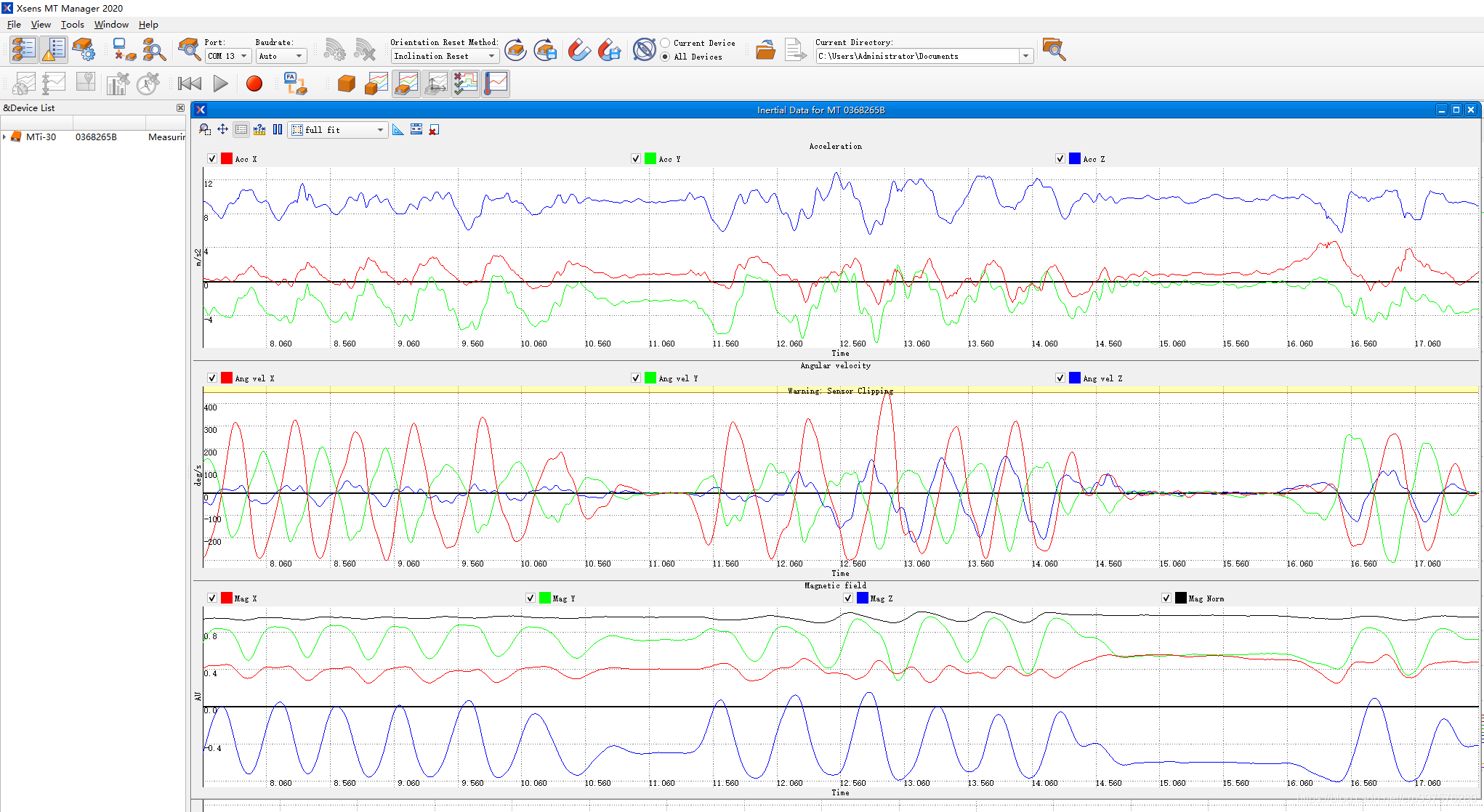Click the Acc X red color swatch
1484x812 pixels.
[x=227, y=159]
